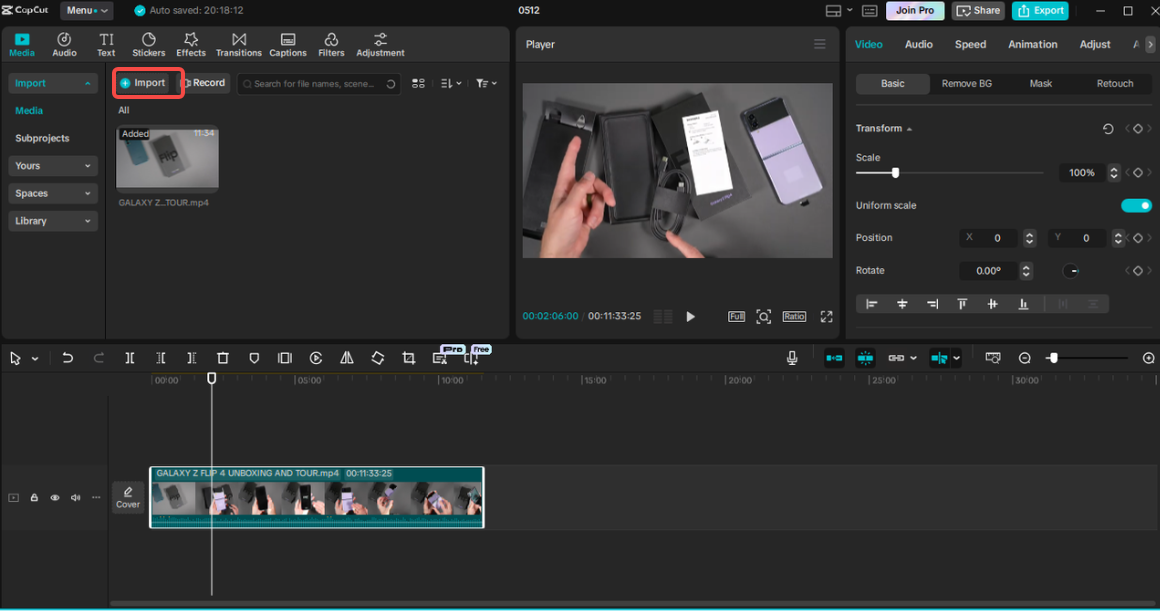Click the Split tool in the timeline toolbar
Viewport: 1160px width, 611px height.
131,357
